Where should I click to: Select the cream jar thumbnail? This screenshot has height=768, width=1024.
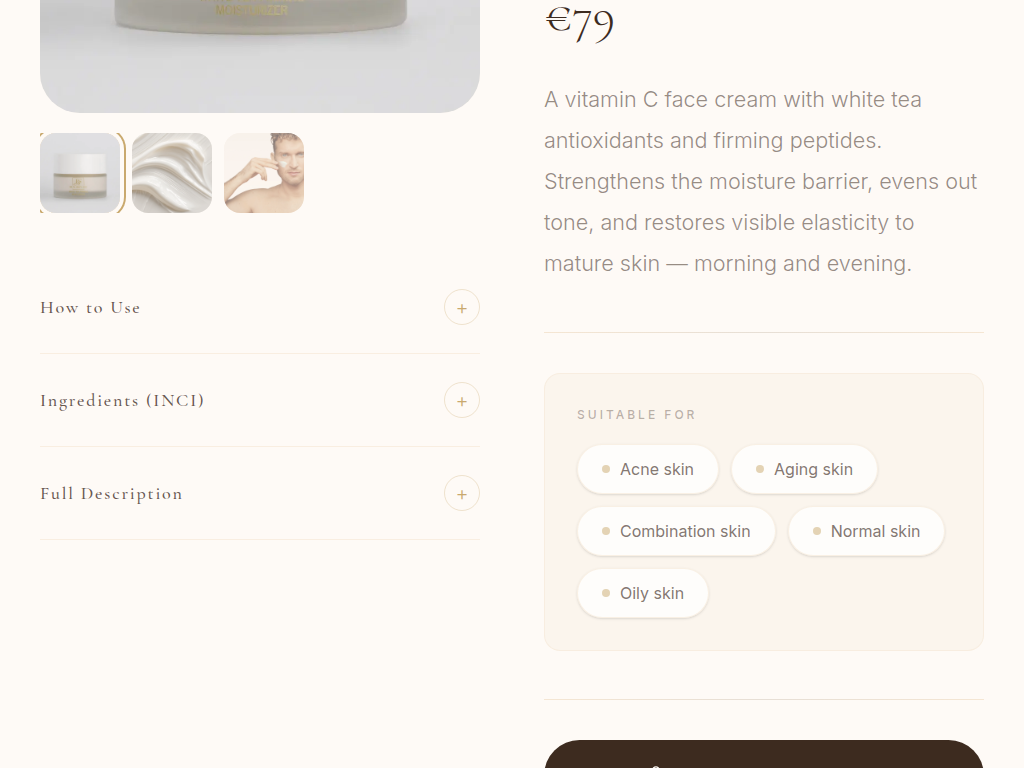pos(80,173)
